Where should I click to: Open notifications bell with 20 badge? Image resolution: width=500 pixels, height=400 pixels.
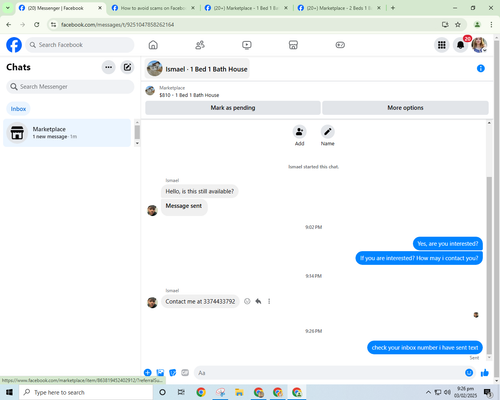[x=461, y=45]
